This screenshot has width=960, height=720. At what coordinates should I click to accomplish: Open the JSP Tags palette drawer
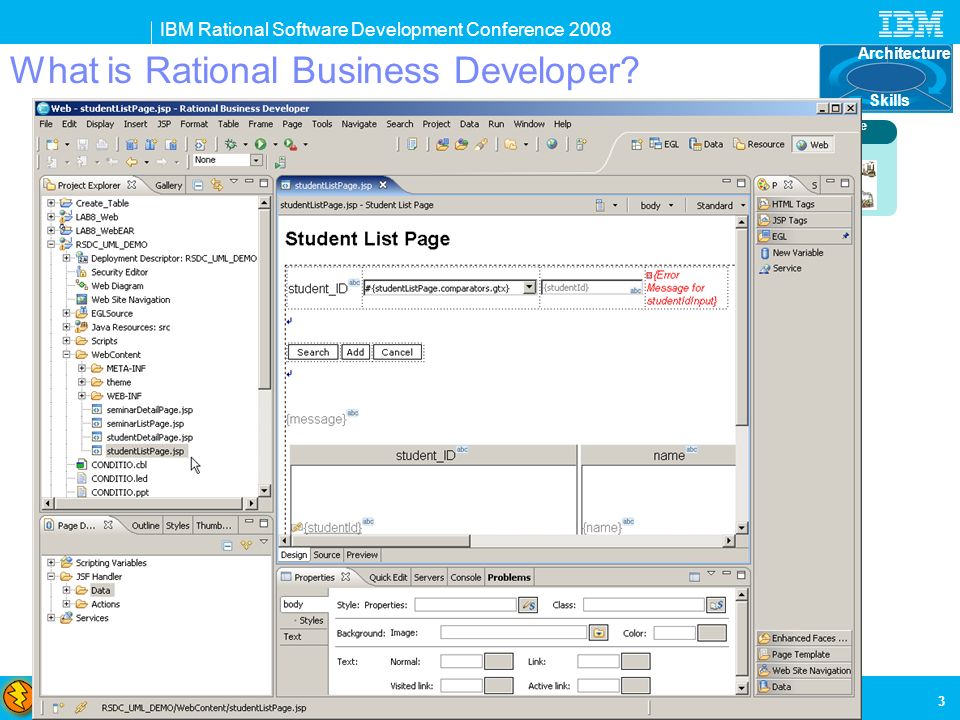804,220
